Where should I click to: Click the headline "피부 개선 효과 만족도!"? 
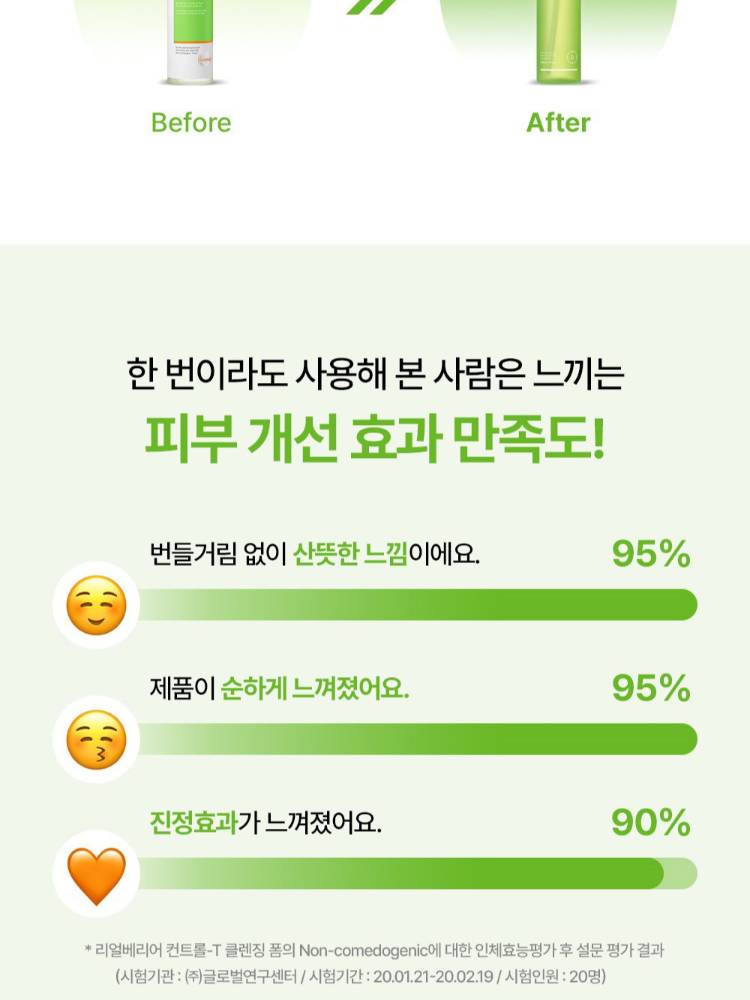pos(375,438)
